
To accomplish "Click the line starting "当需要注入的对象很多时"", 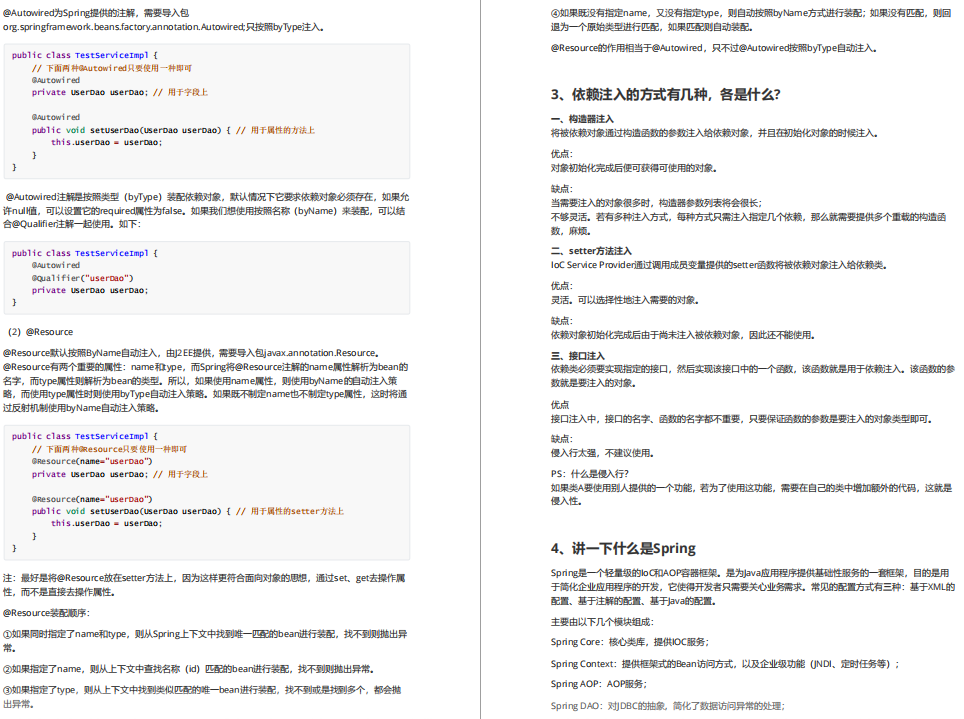I will pyautogui.click(x=656, y=203).
